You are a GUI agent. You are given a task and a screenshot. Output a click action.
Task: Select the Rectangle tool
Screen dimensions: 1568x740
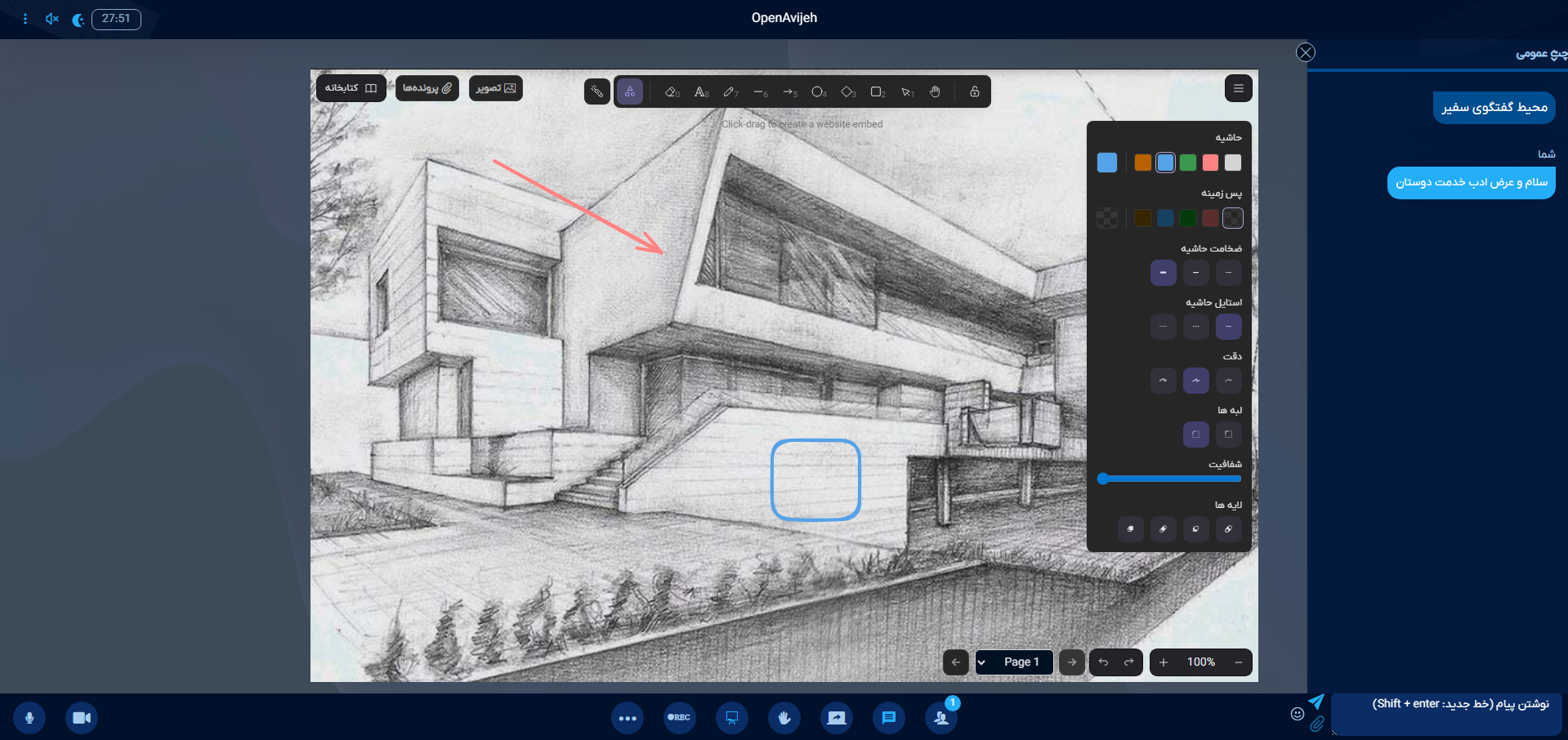878,91
